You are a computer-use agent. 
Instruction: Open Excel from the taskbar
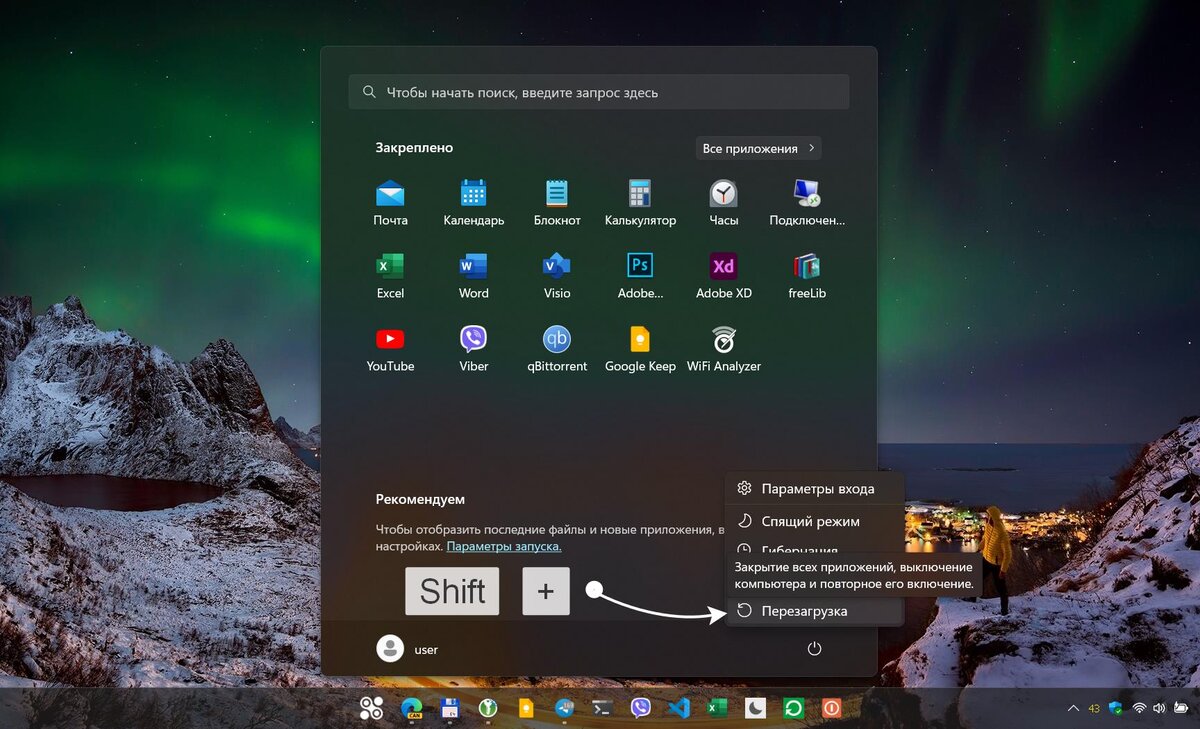[x=717, y=708]
